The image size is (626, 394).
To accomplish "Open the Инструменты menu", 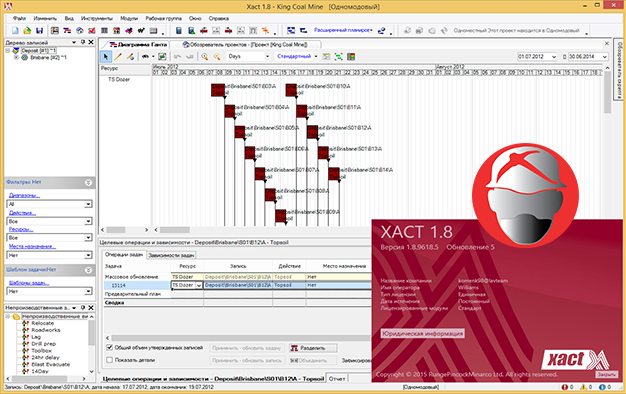I will pyautogui.click(x=97, y=18).
